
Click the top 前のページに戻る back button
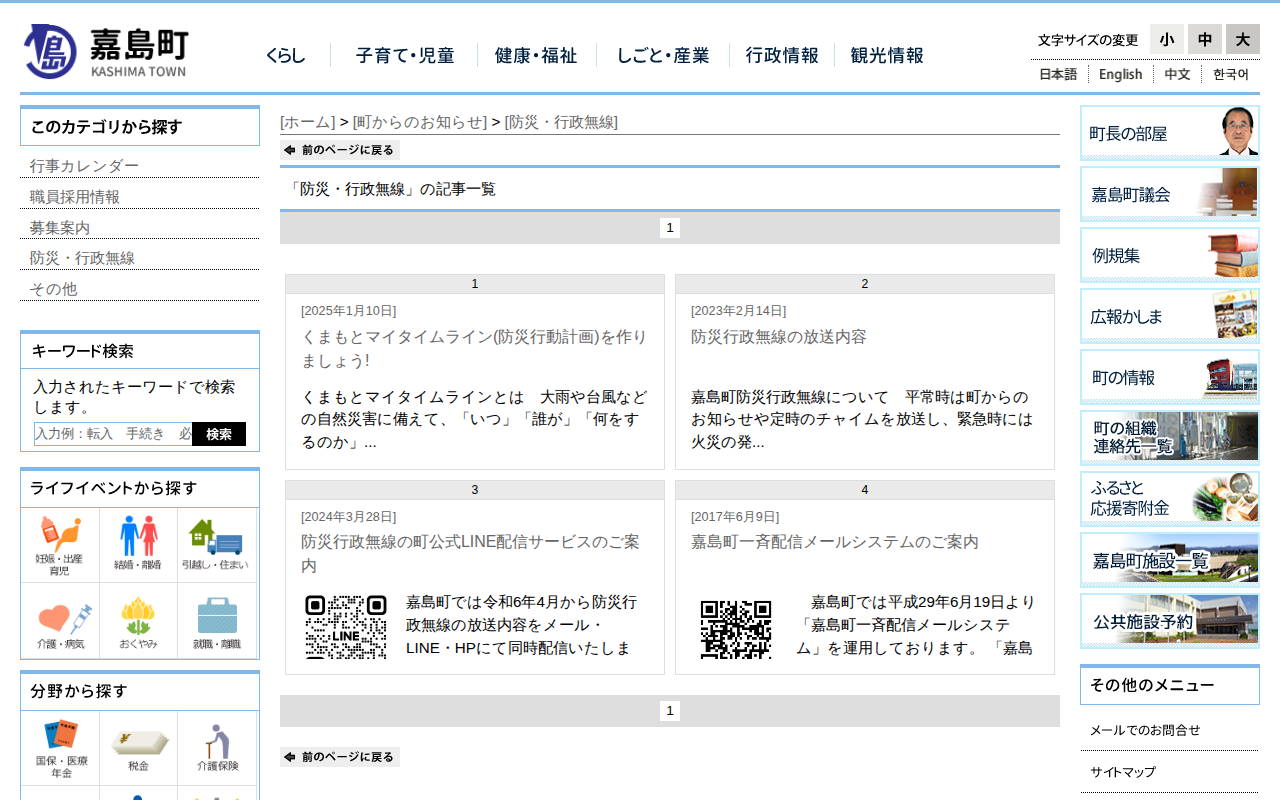click(340, 150)
